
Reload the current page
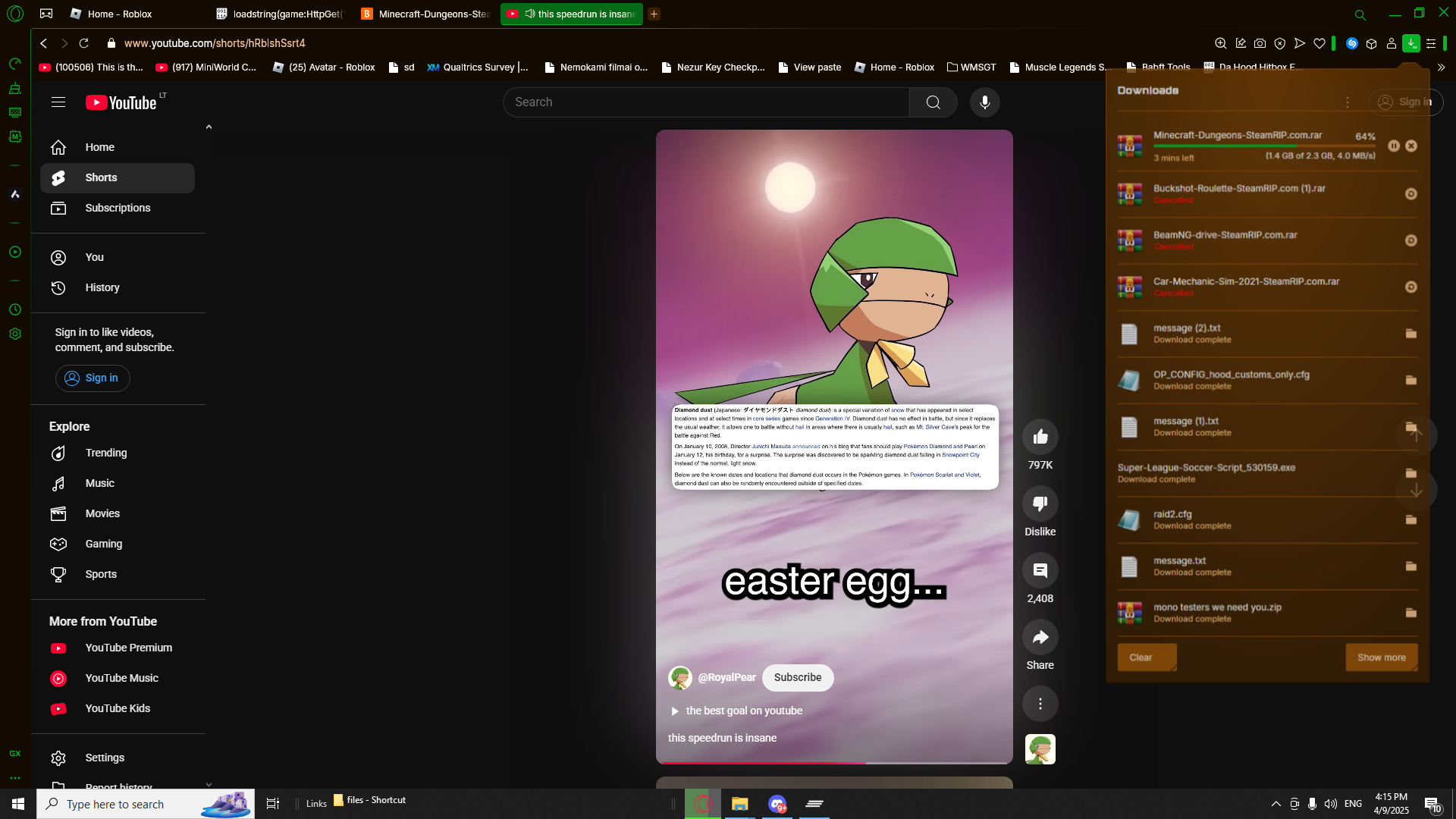tap(84, 43)
